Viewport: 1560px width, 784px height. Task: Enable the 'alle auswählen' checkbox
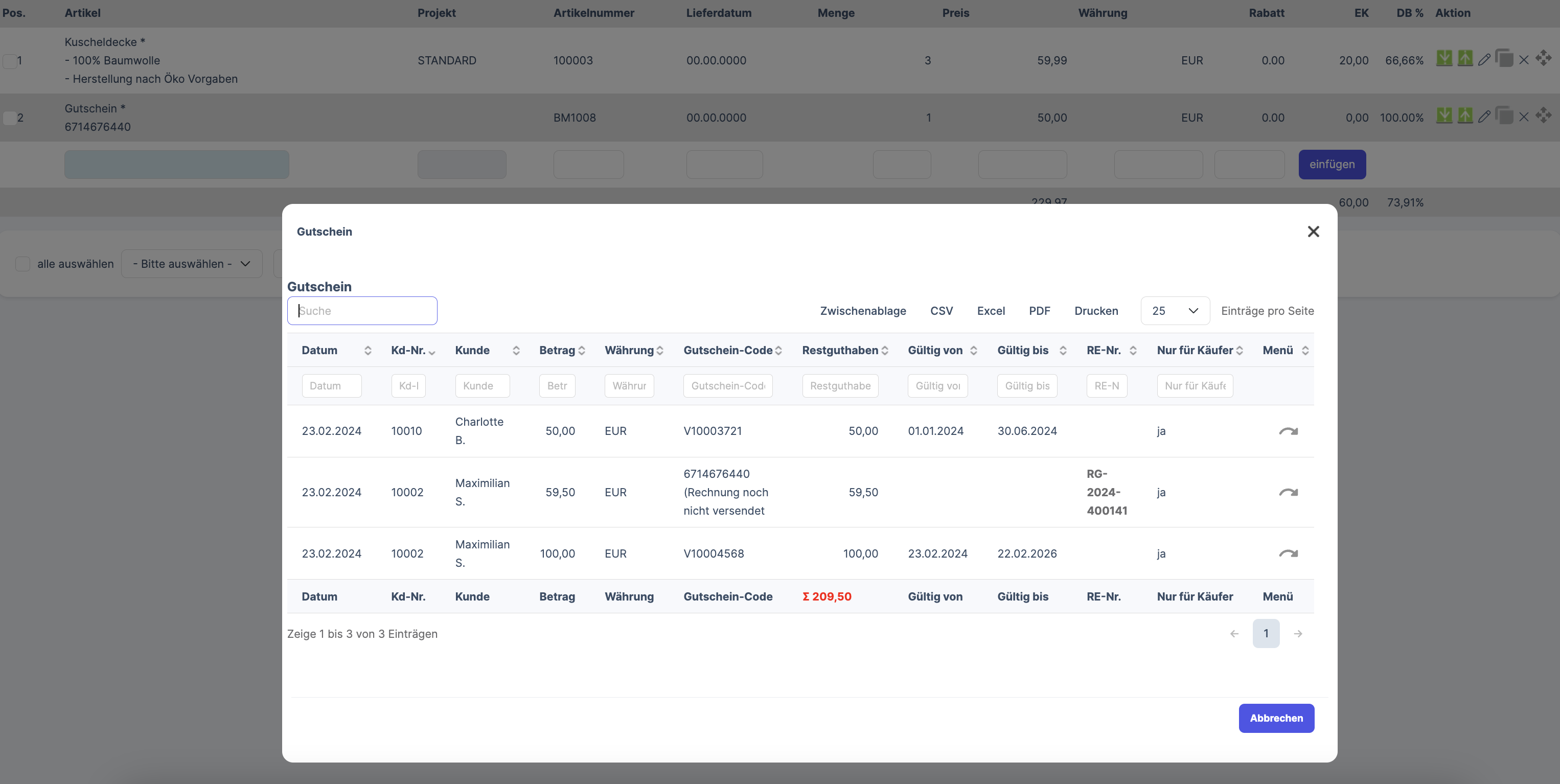(23, 264)
